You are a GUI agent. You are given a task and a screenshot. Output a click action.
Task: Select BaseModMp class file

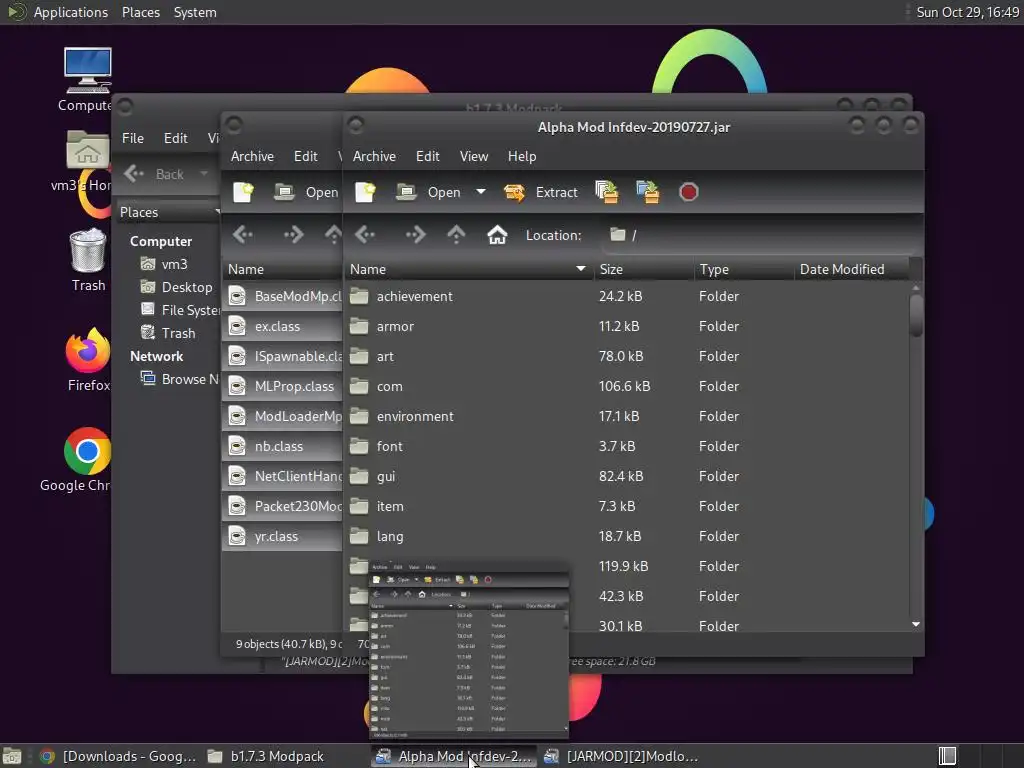282,296
